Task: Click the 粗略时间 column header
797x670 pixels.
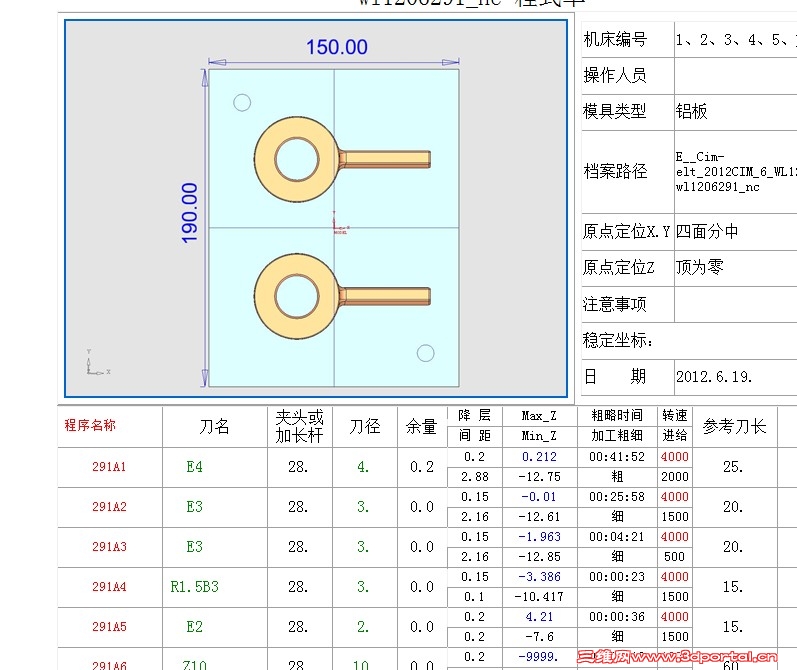Action: tap(617, 416)
